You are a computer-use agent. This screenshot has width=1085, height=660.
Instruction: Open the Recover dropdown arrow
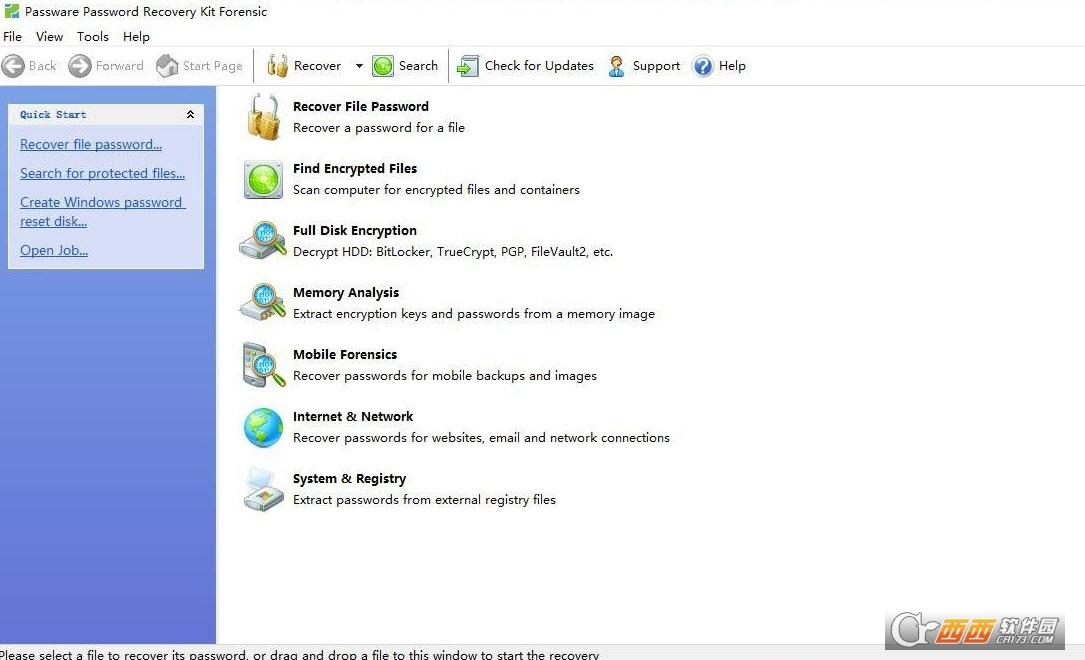point(359,66)
